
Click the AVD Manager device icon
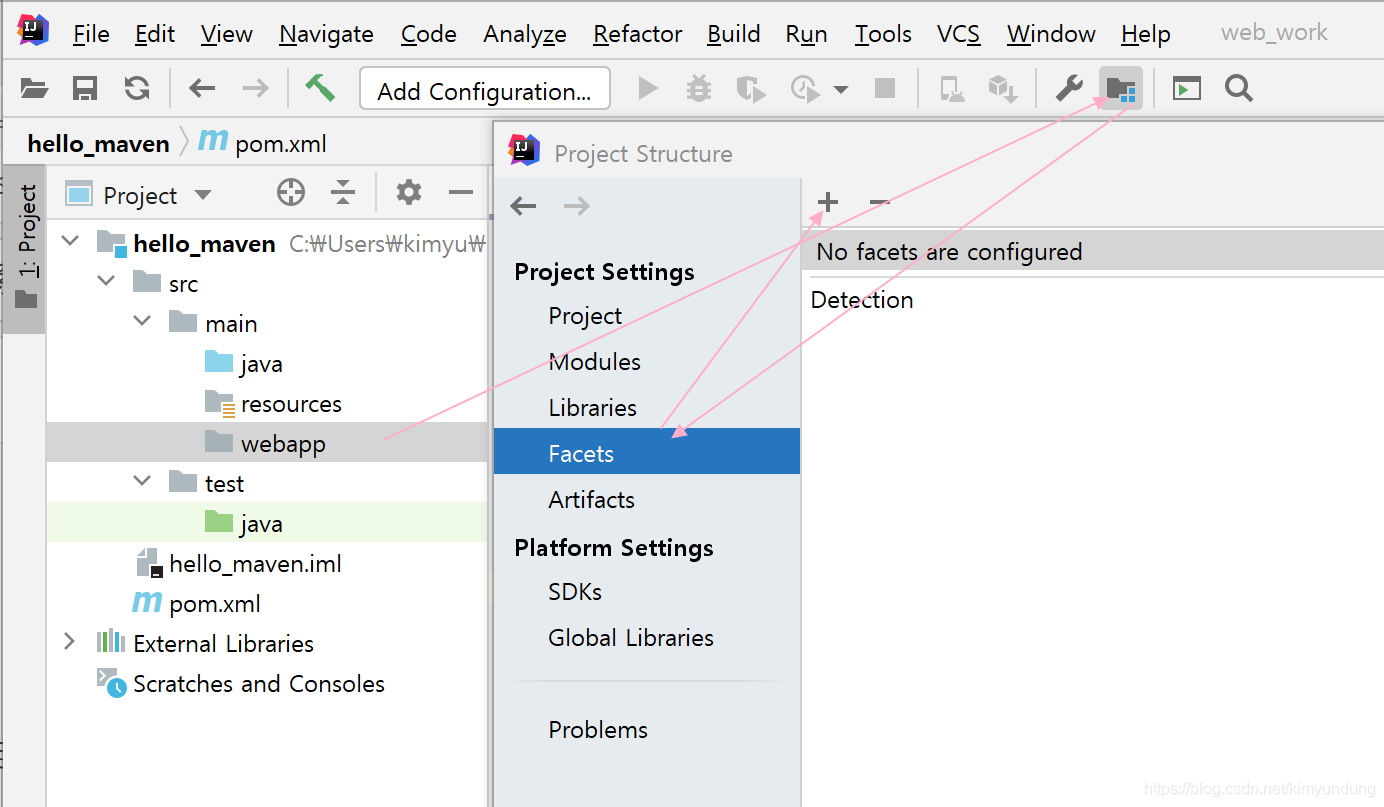[952, 90]
